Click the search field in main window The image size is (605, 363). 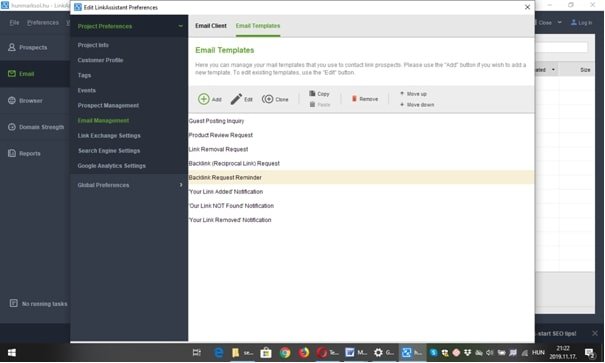561,47
